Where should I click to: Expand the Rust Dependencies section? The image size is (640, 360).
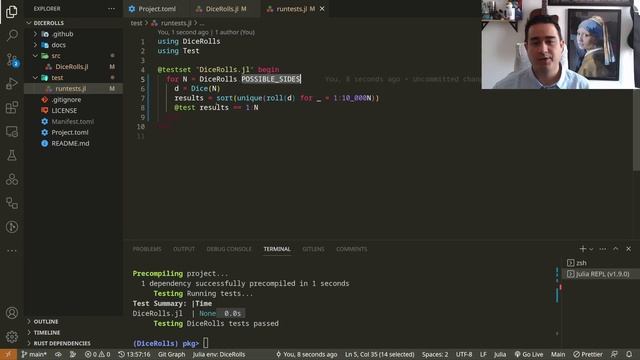(x=73, y=343)
